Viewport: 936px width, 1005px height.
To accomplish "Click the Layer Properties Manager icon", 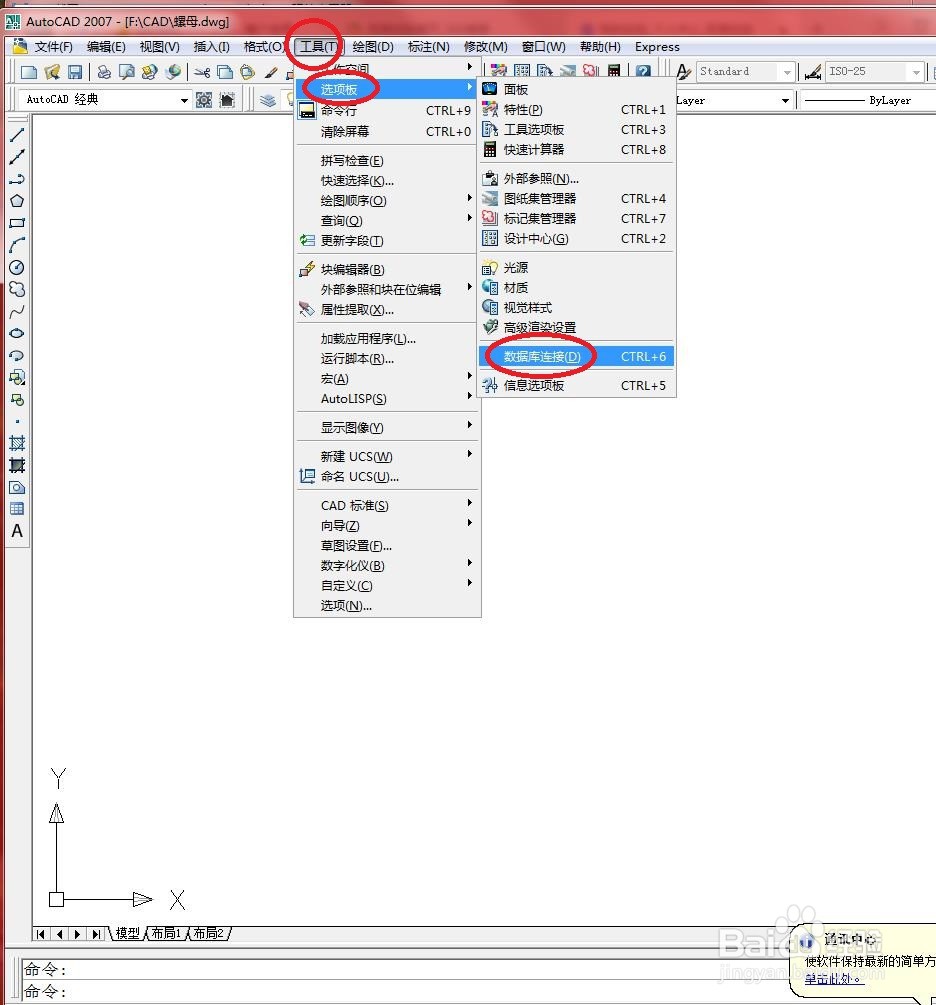I will [268, 100].
